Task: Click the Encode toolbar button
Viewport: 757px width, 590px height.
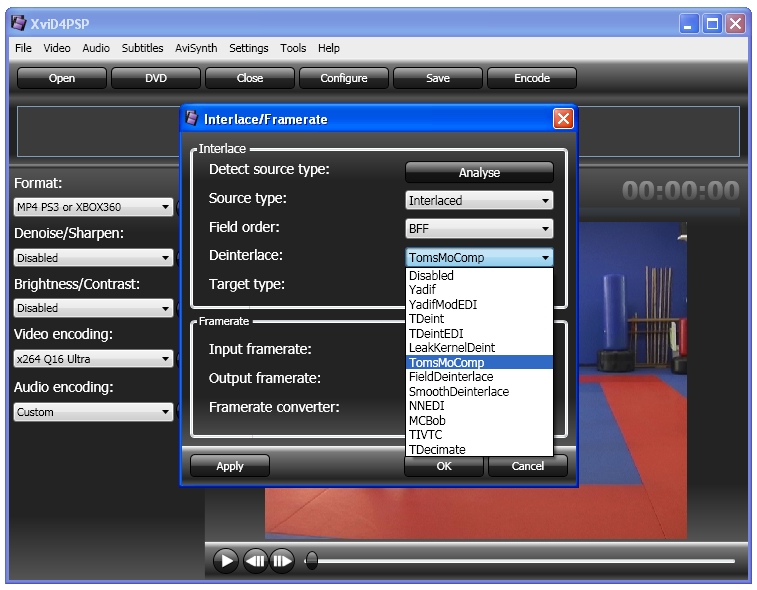Action: click(x=532, y=78)
